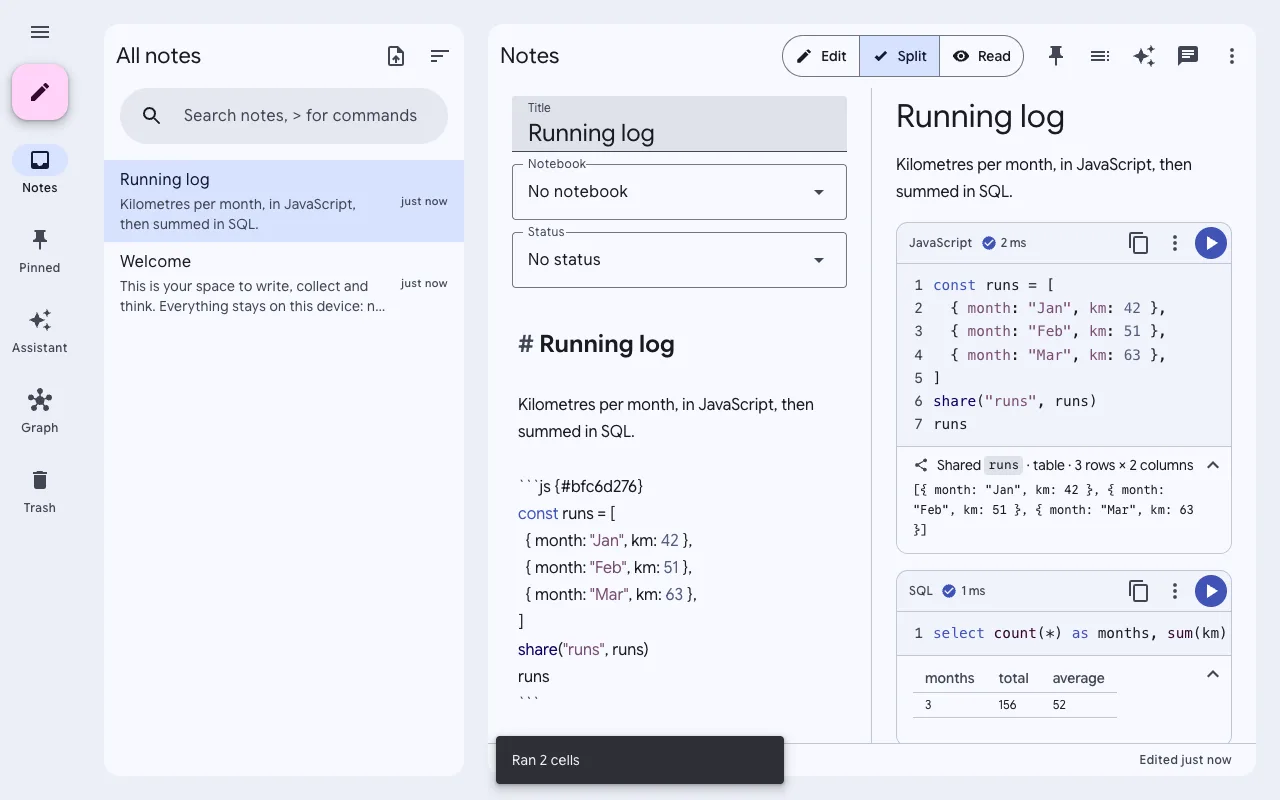Image resolution: width=1280 pixels, height=800 pixels.
Task: Open the note's three-dot overflow menu
Action: coord(1232,56)
